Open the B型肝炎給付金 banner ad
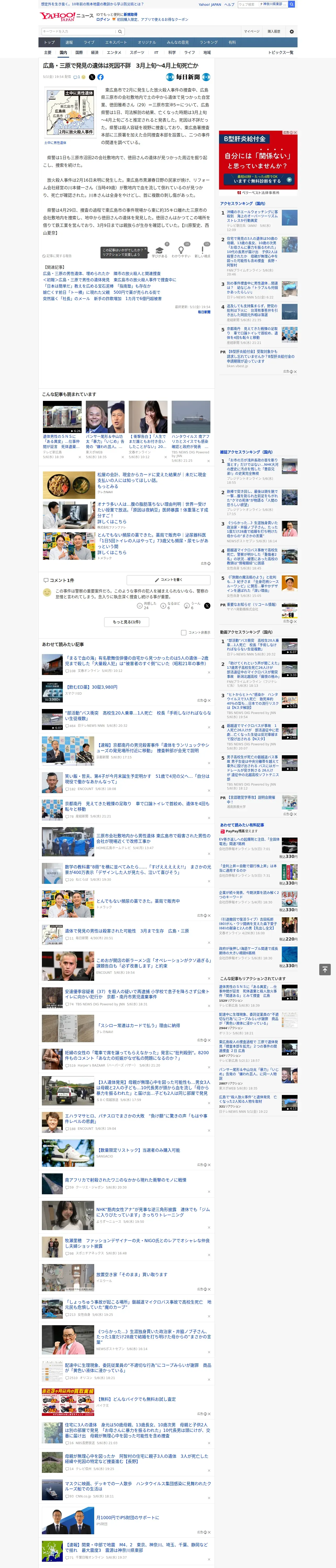 tap(258, 160)
